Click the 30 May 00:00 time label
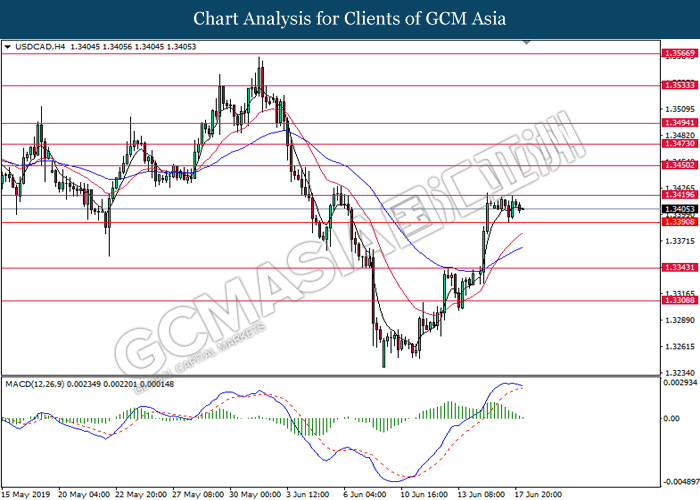The image size is (700, 500). click(x=255, y=495)
